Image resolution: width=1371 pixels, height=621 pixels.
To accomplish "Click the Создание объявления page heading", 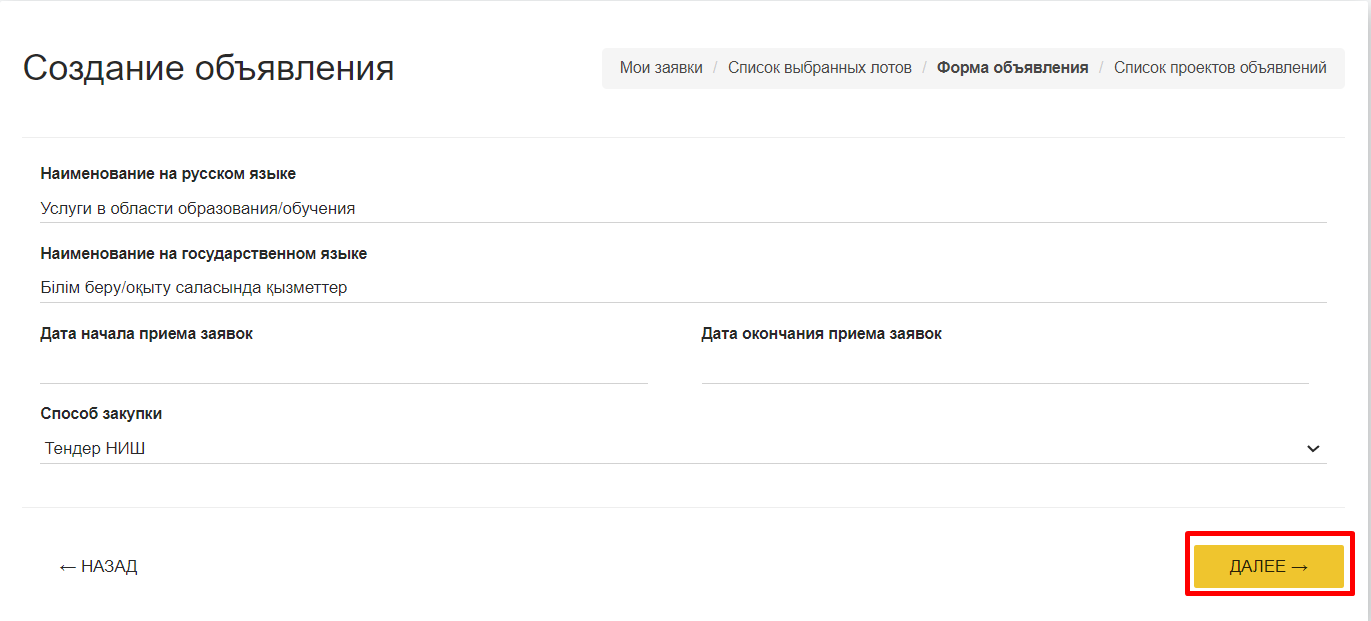I will (208, 68).
